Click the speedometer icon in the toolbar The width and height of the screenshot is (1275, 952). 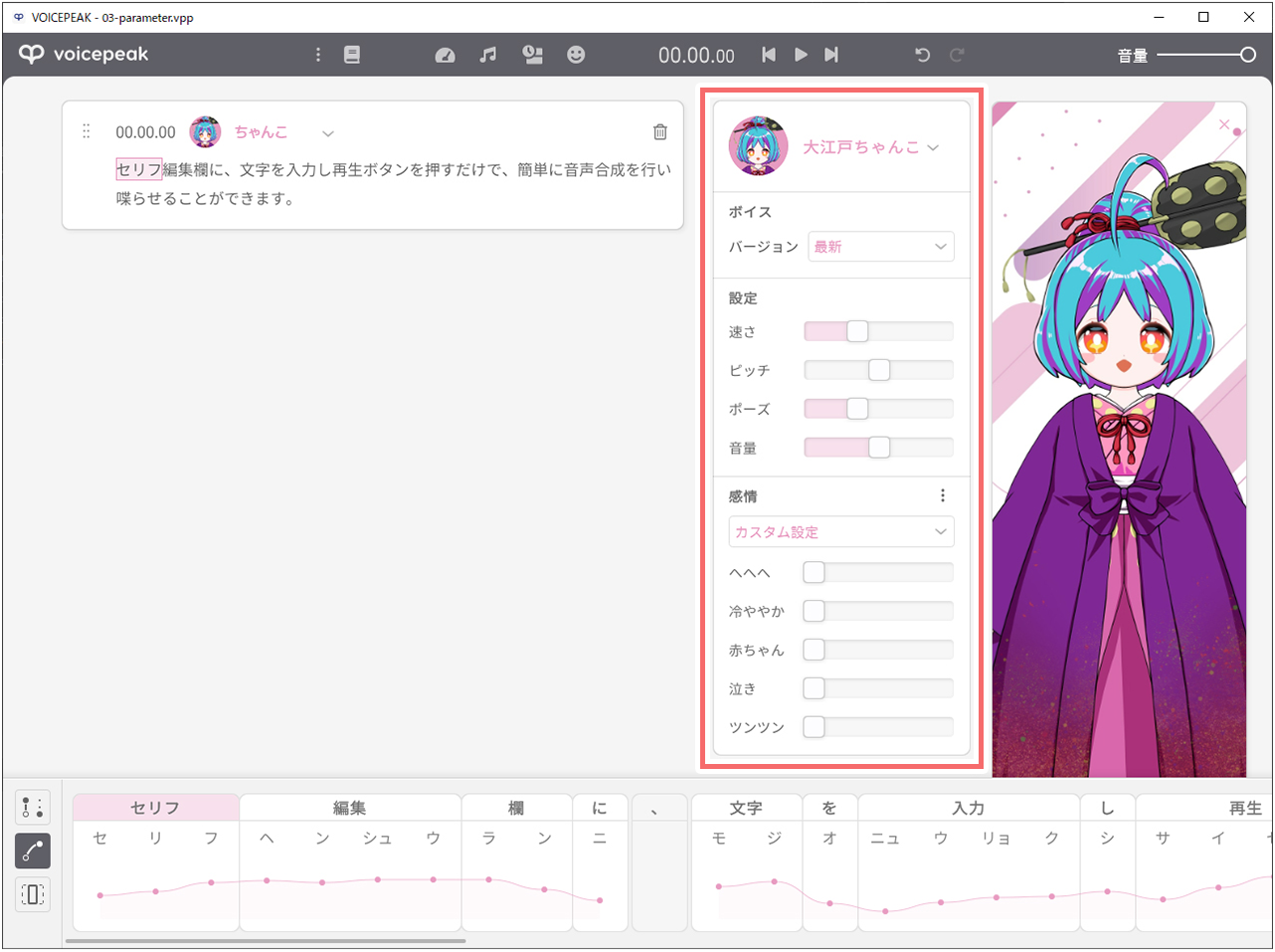(446, 56)
